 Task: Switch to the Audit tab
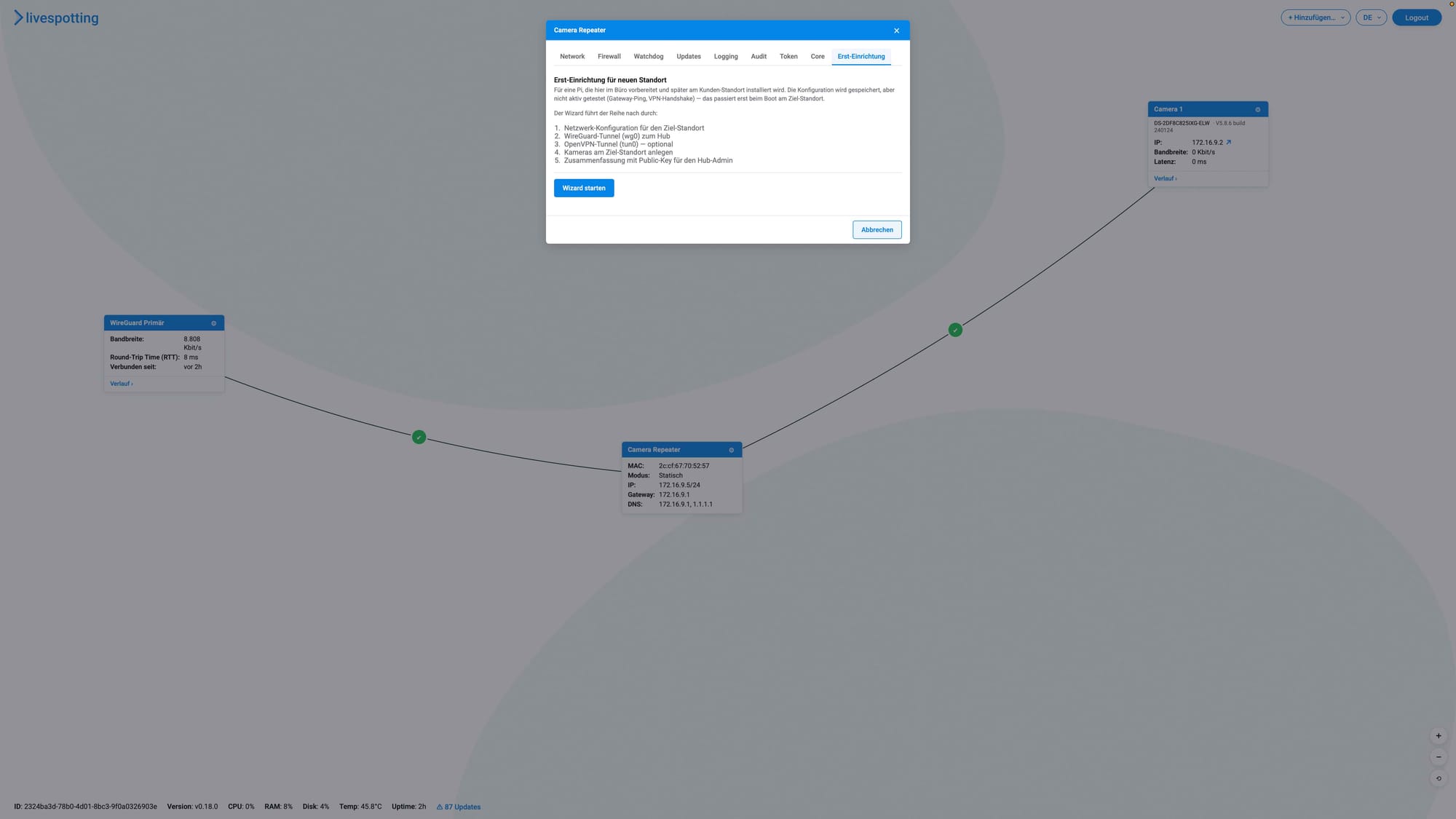click(x=759, y=57)
